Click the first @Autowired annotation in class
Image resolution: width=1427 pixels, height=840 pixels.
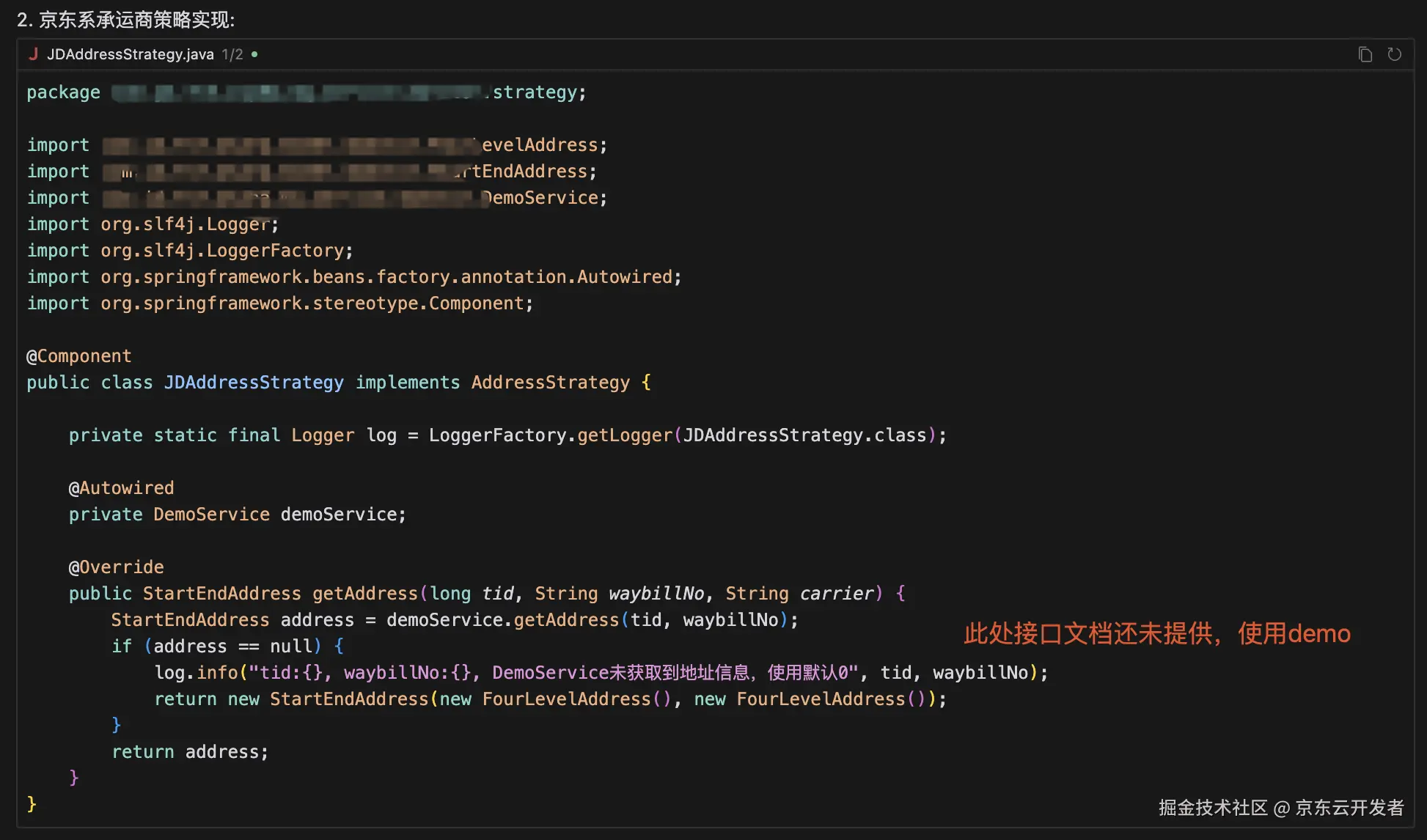(121, 488)
